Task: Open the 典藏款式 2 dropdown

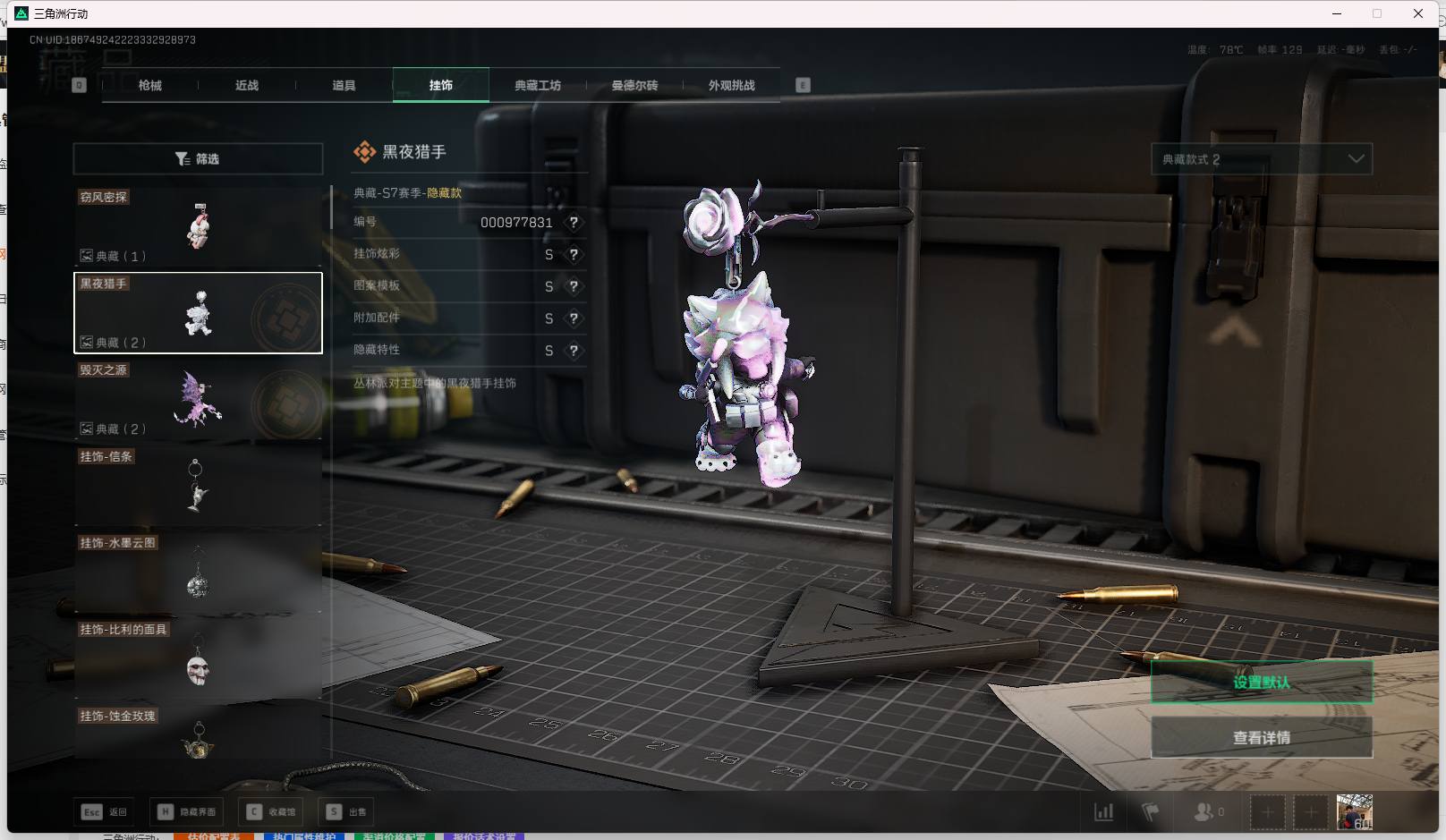Action: coord(1261,159)
